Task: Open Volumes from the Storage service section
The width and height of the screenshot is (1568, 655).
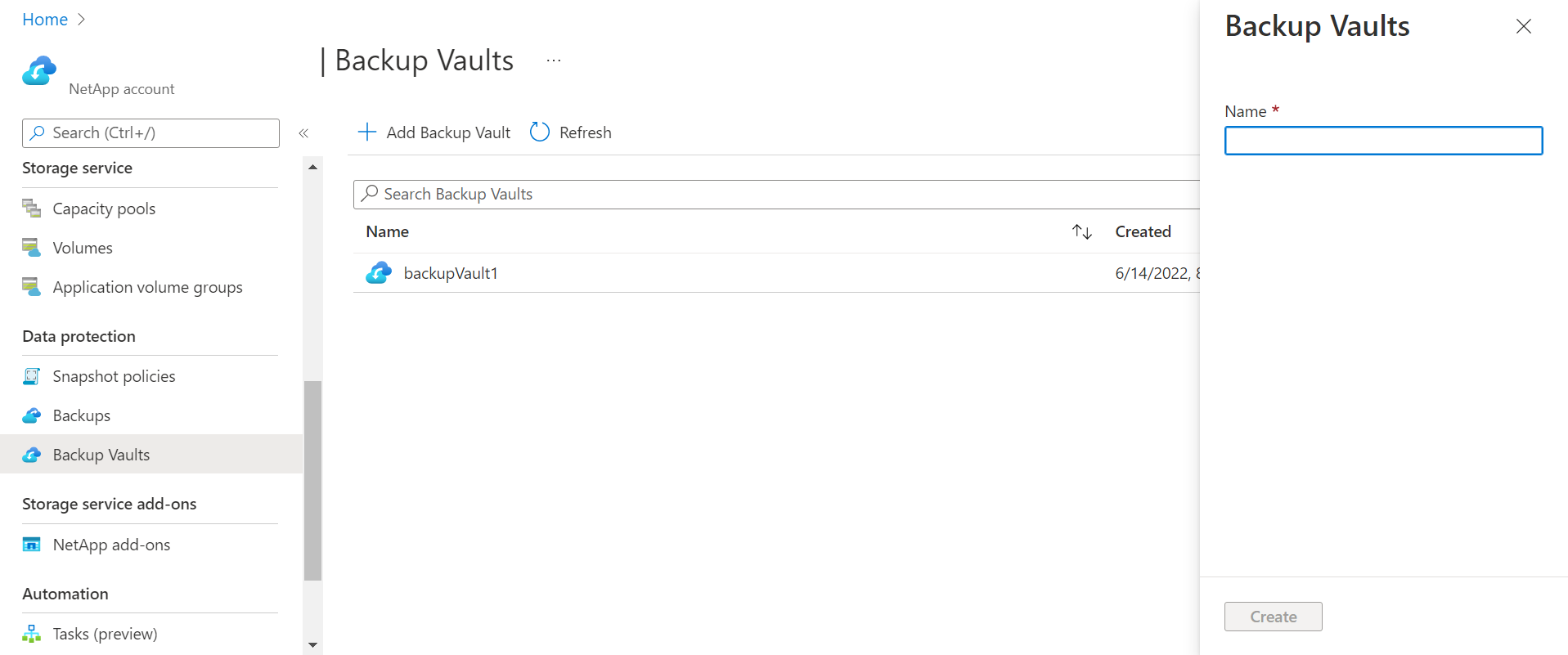Action: (83, 248)
